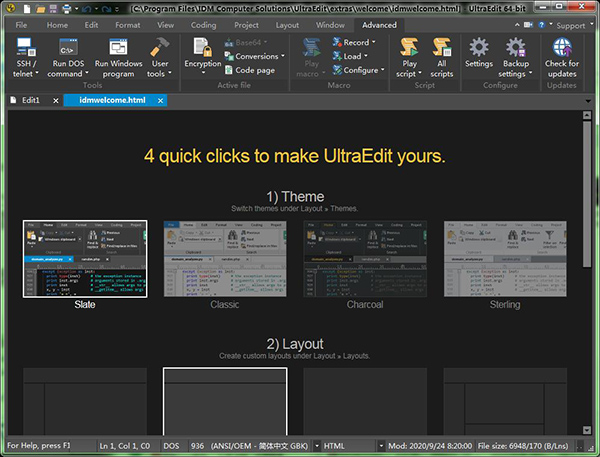Click File size status bar entry
Screen dimensions: 600x457
pos(523,446)
